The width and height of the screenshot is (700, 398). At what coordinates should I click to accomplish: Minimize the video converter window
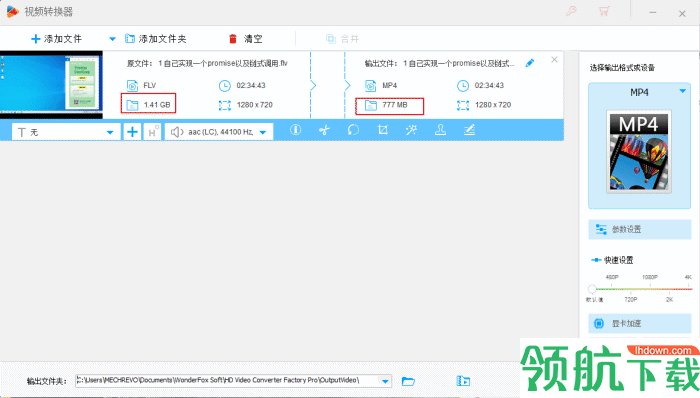[x=652, y=13]
